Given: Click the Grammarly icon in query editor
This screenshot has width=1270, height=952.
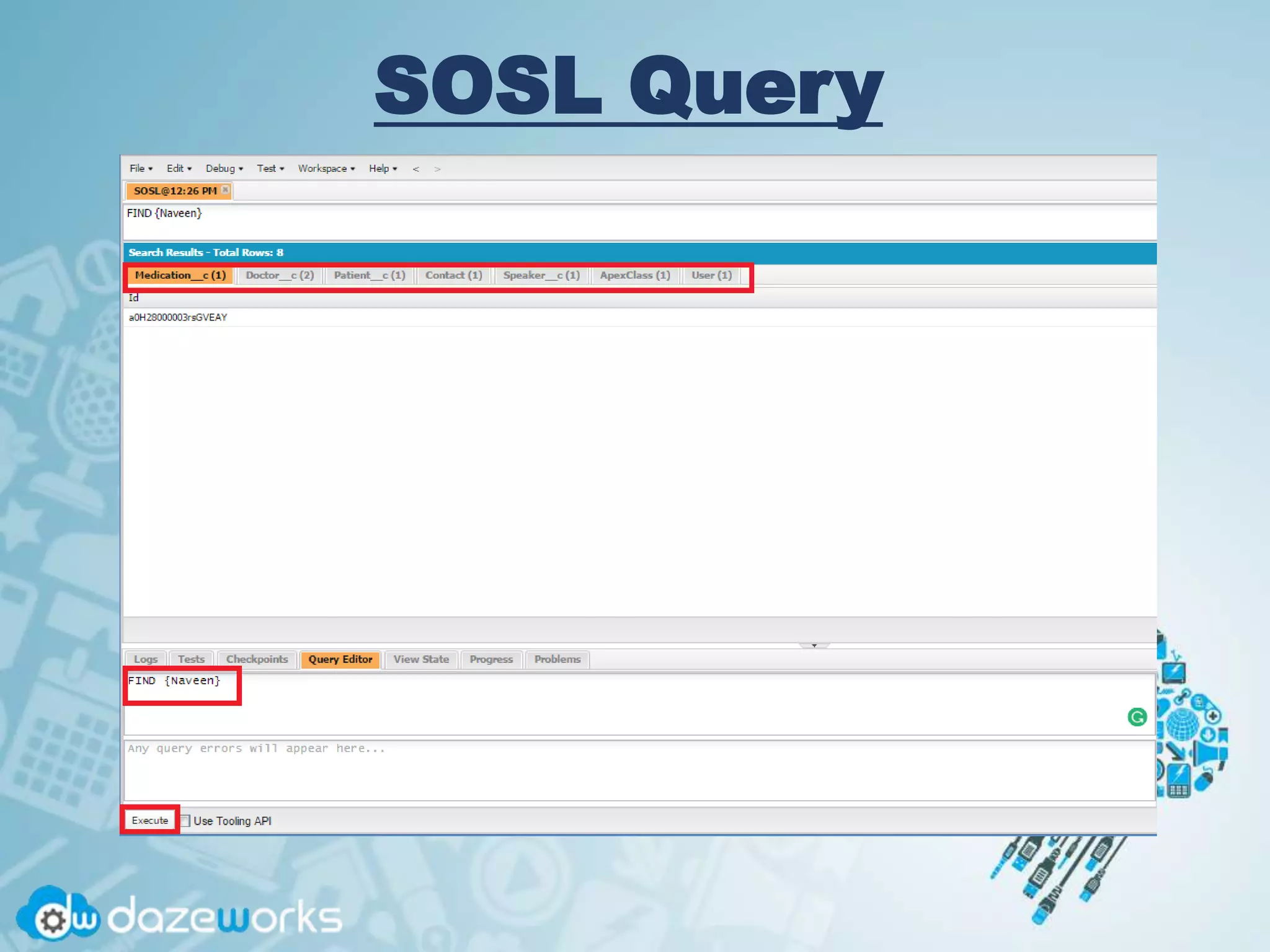Looking at the screenshot, I should pos(1137,717).
